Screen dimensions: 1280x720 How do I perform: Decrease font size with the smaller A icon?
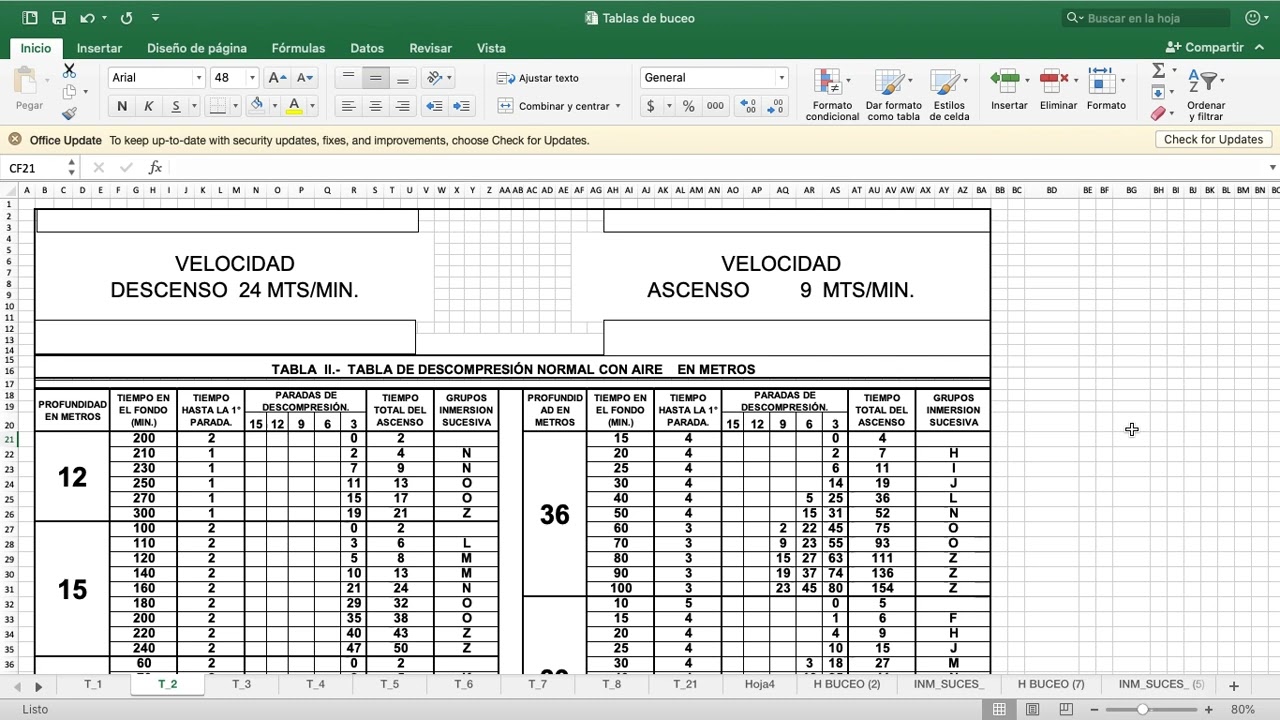tap(305, 77)
